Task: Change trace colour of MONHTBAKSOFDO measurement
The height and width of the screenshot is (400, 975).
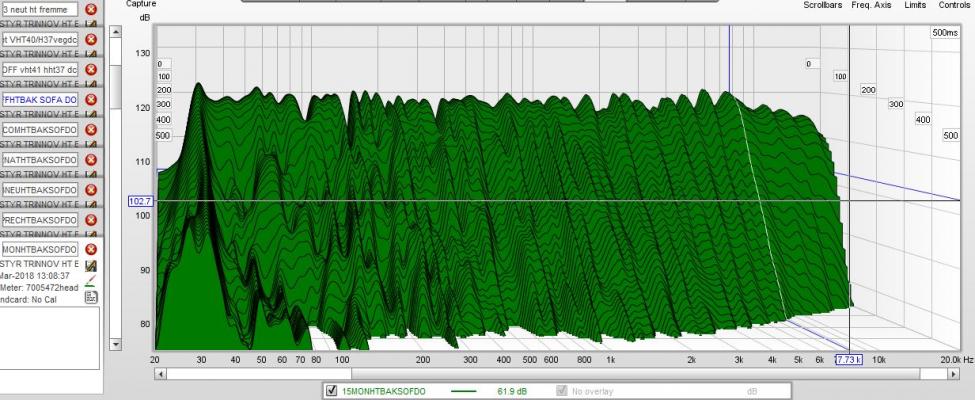Action: (x=91, y=281)
